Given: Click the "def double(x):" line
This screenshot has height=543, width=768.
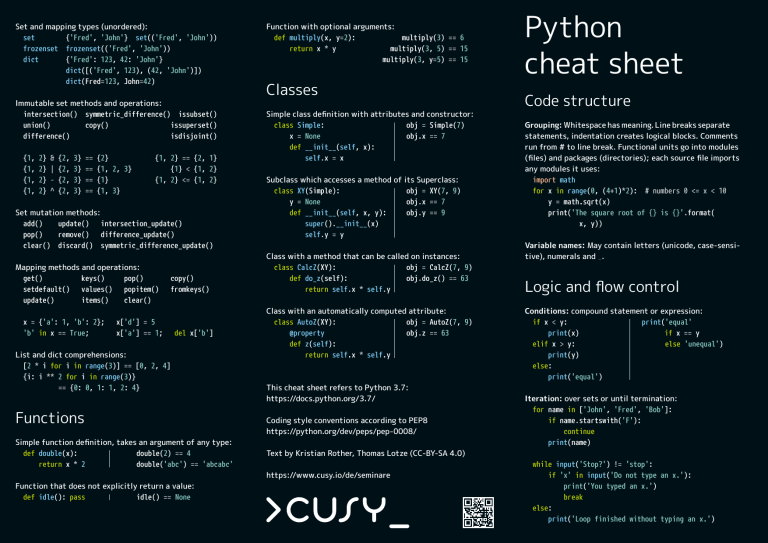Looking at the screenshot, I should pyautogui.click(x=50, y=453).
